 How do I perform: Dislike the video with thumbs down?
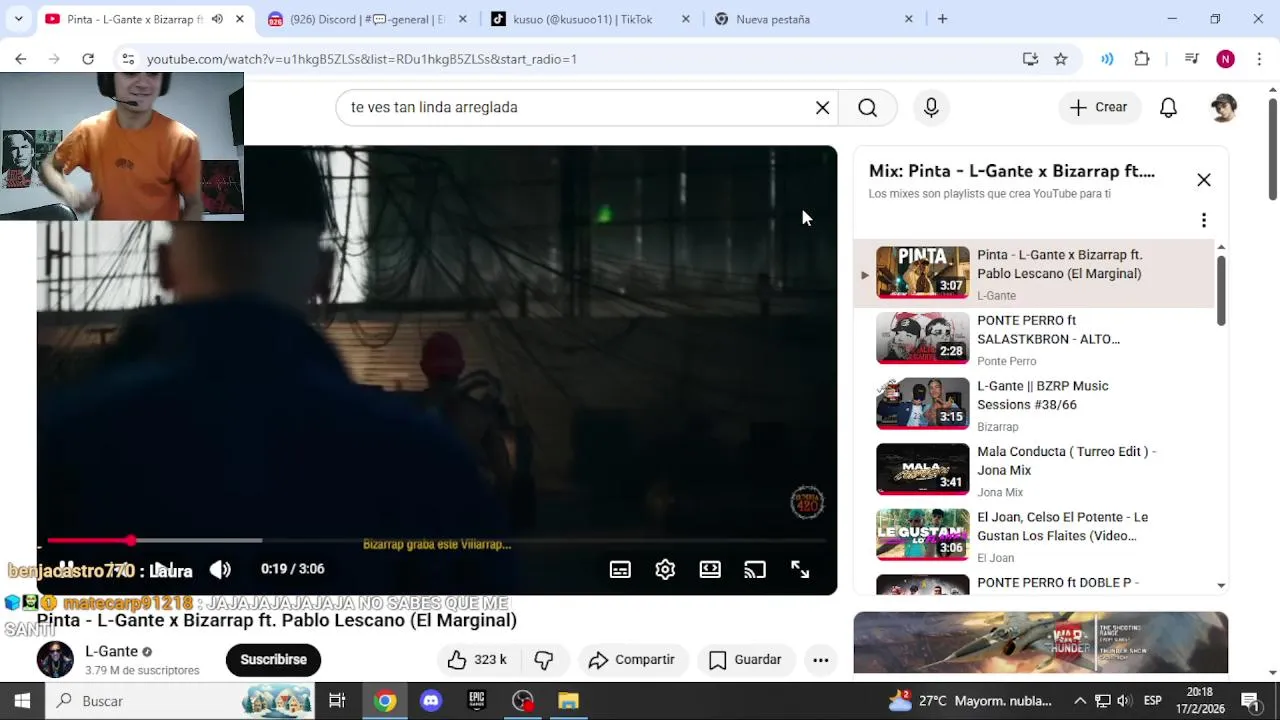[x=544, y=660]
